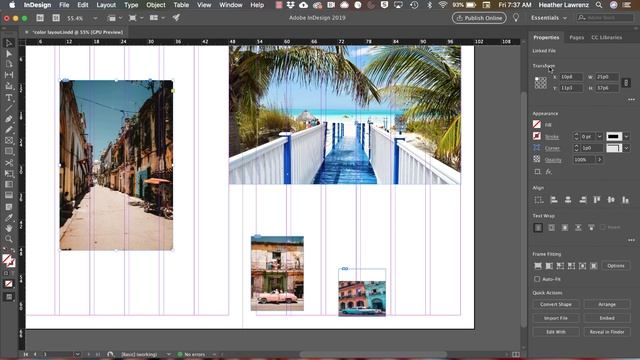Click Fit content proportionally icon

549,266
